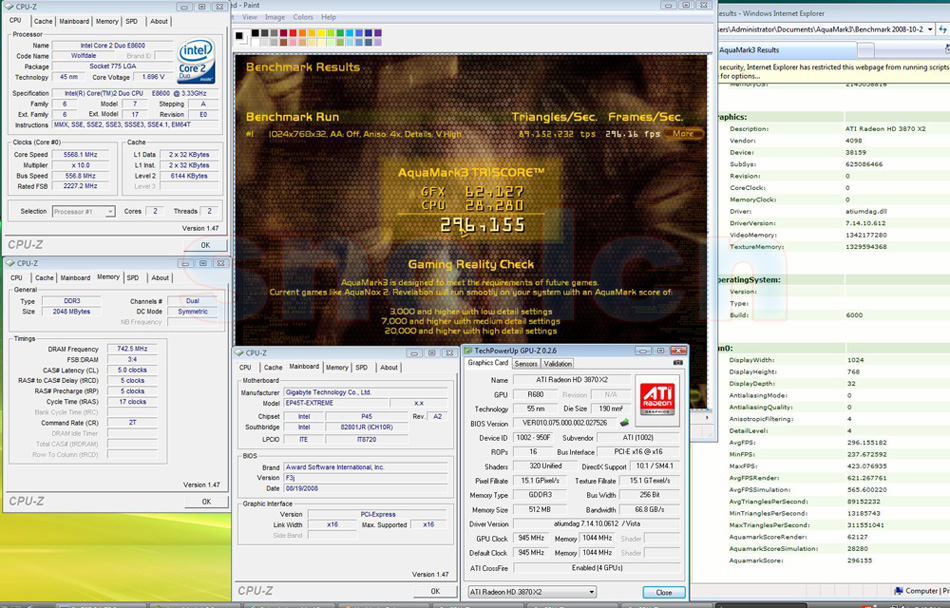Click the CPU-Z title icon of Mainboard window
950x608 pixels.
click(239, 353)
